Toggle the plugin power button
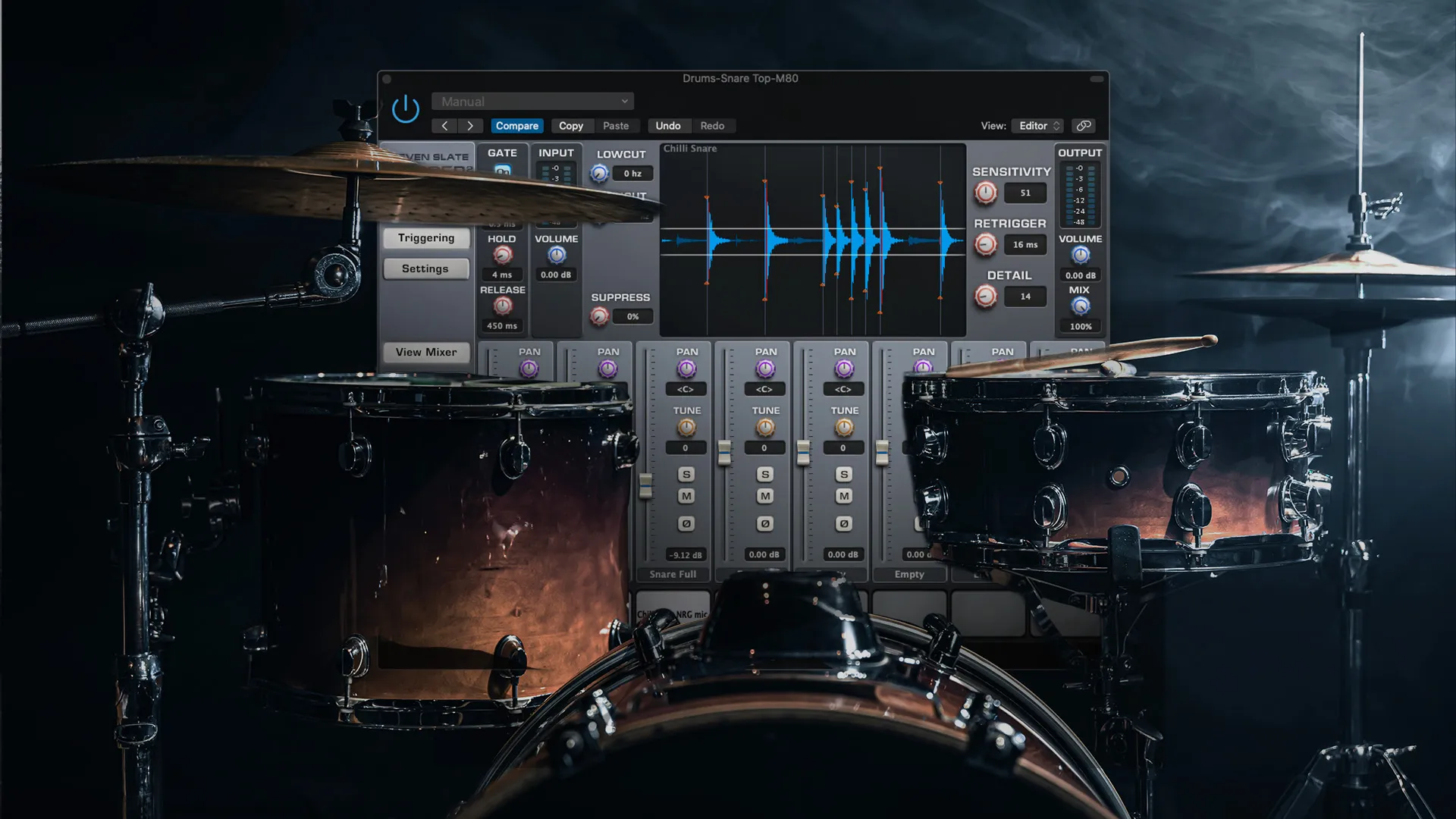 coord(406,108)
